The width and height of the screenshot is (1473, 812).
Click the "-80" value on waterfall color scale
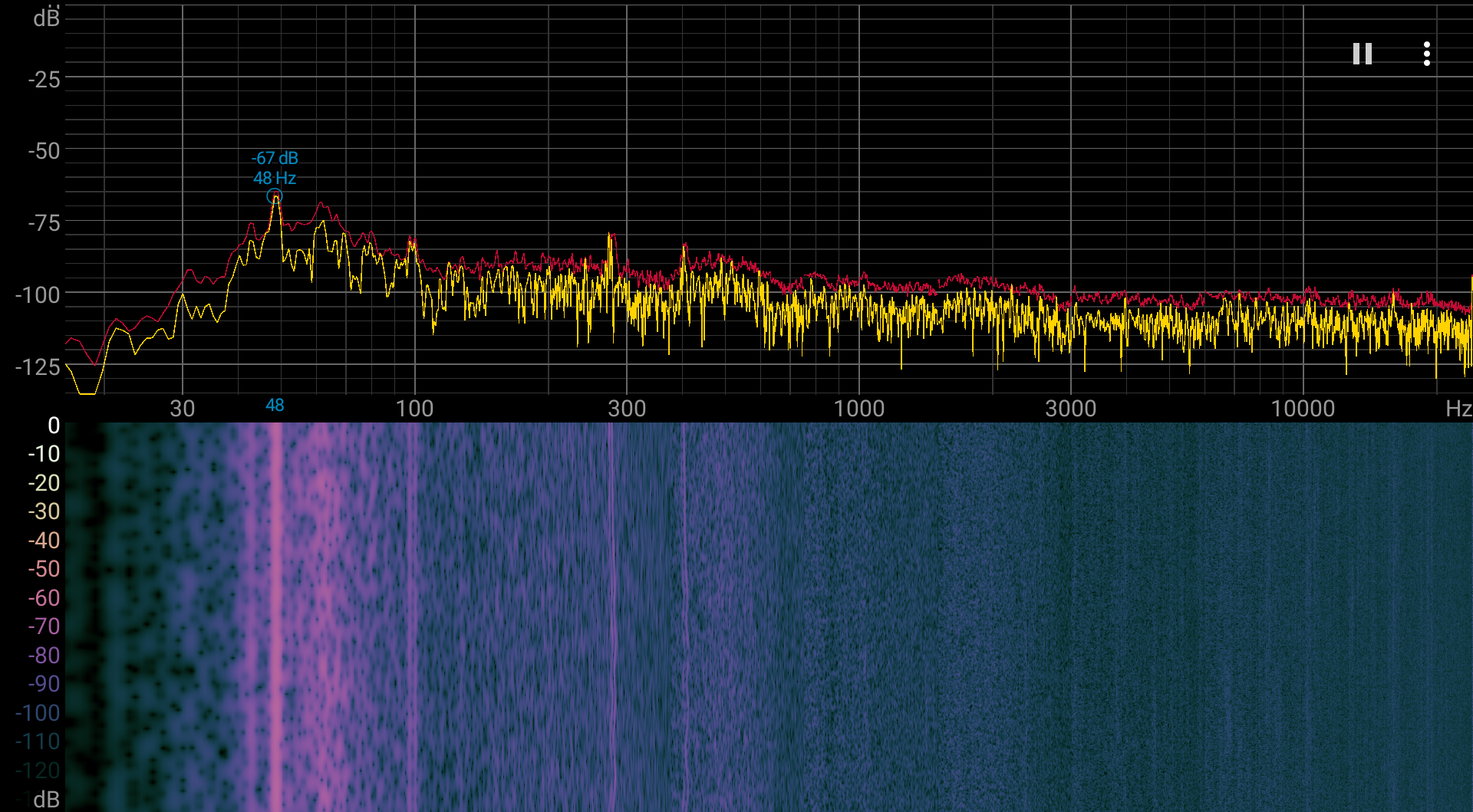coord(44,656)
